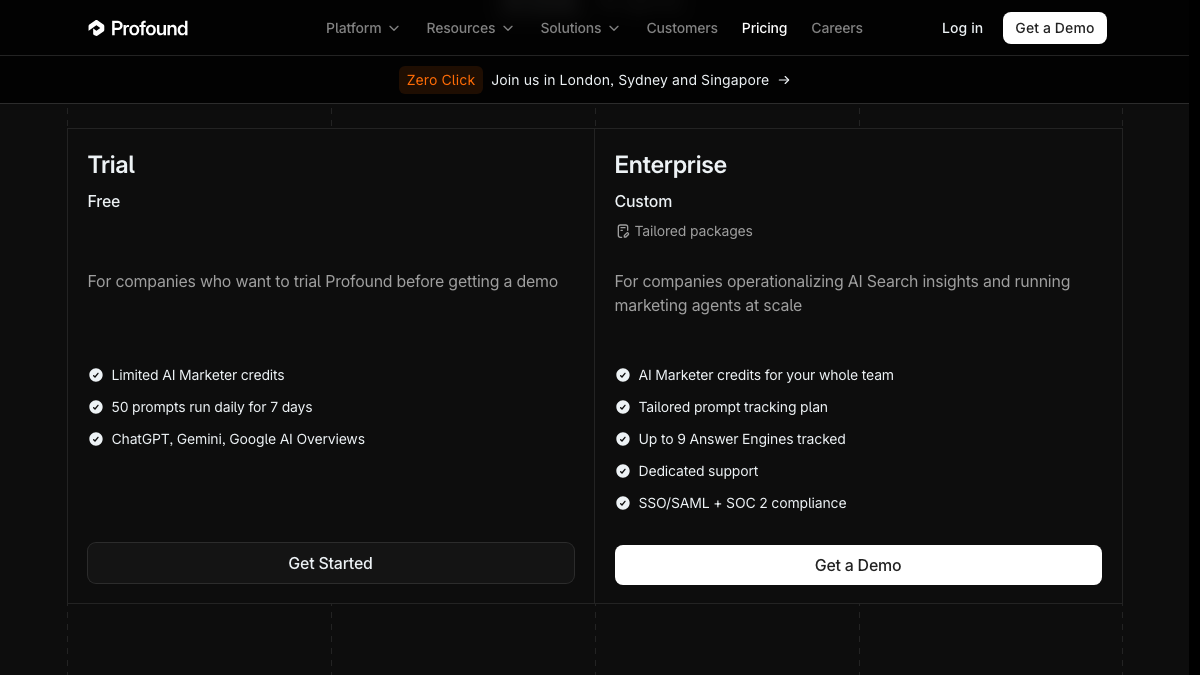Click text 'Dedicated support'
Screen dimensions: 1200x675
pos(698,471)
